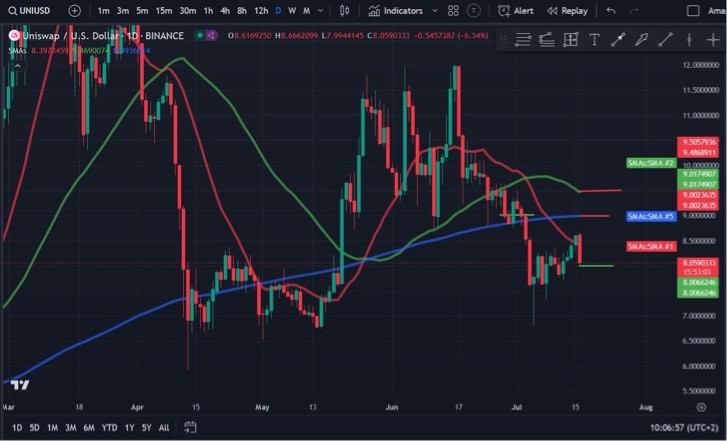Select the horizontal lines drawing tool
The height and width of the screenshot is (441, 727).
(x=523, y=40)
